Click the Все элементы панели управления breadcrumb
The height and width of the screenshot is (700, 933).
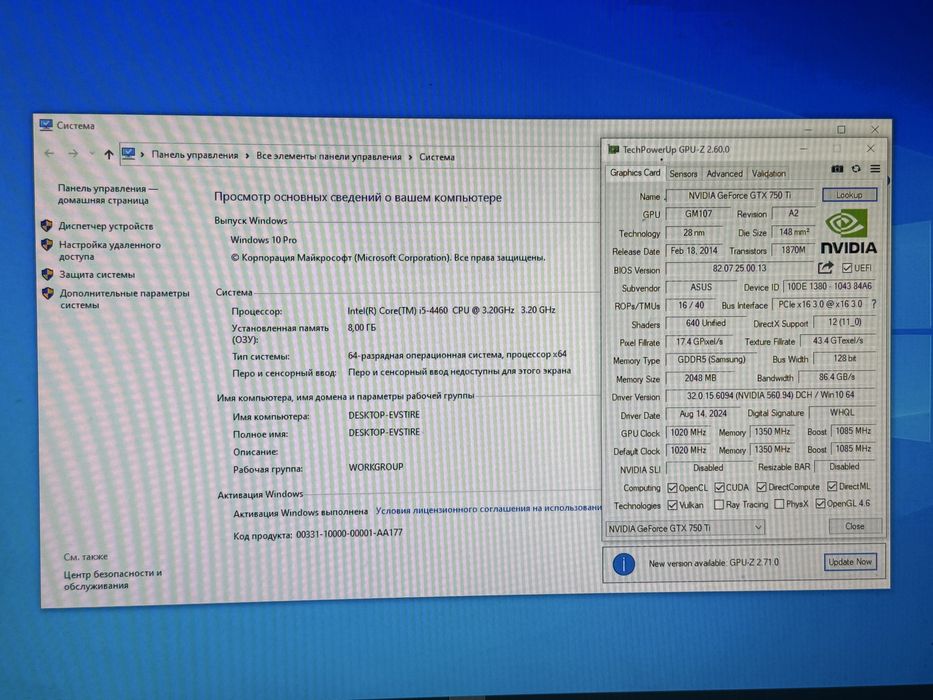[328, 157]
